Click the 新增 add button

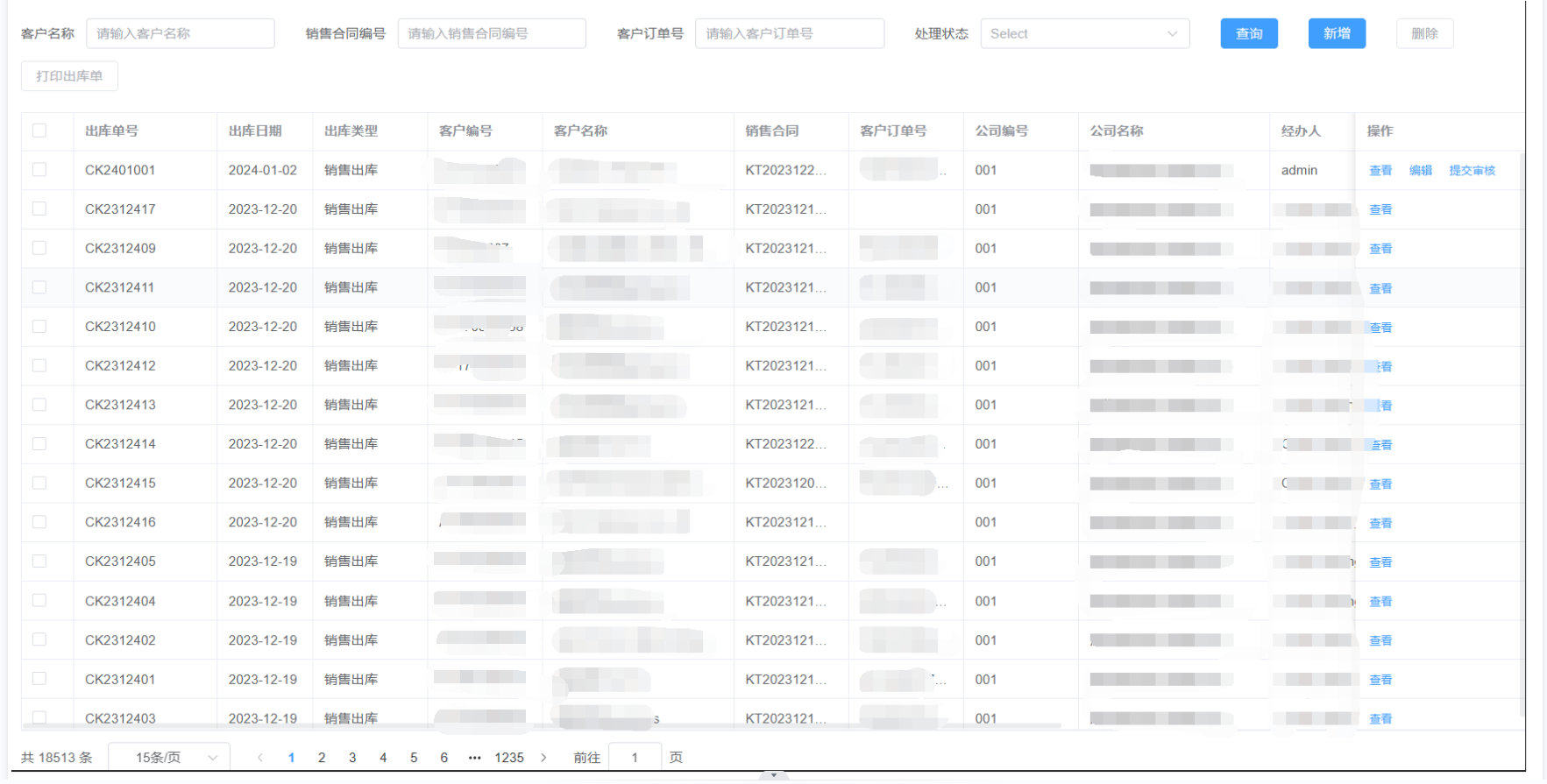(x=1337, y=33)
